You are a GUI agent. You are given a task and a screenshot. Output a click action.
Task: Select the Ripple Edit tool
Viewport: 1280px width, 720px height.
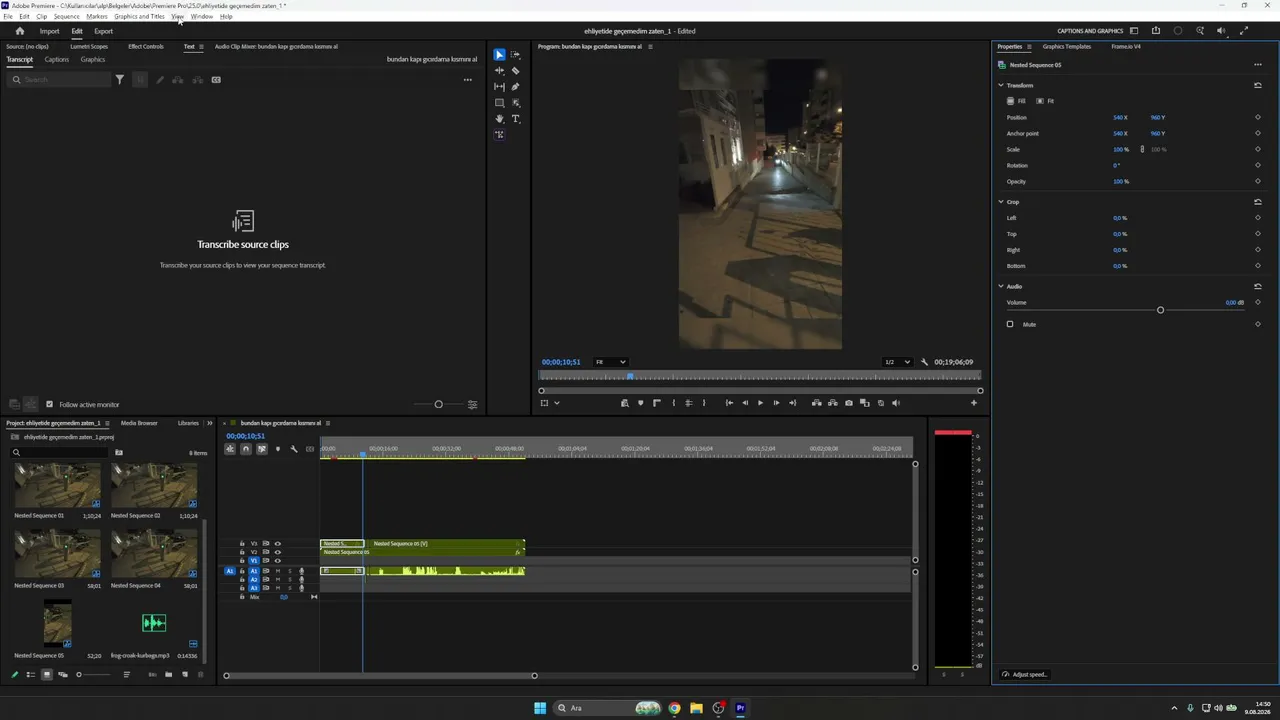[499, 71]
